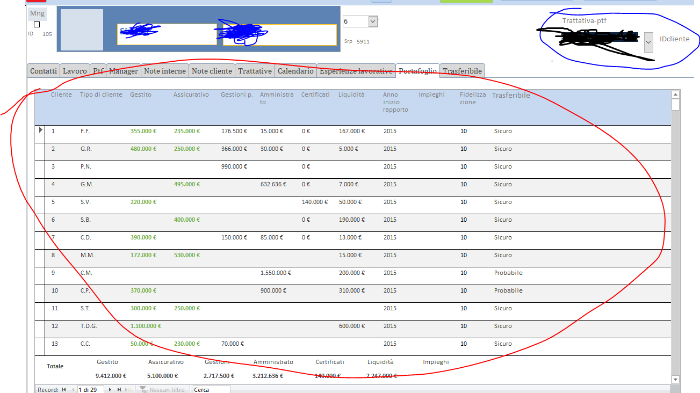Expand the Trattativa-ptf combo box arrow

[648, 42]
